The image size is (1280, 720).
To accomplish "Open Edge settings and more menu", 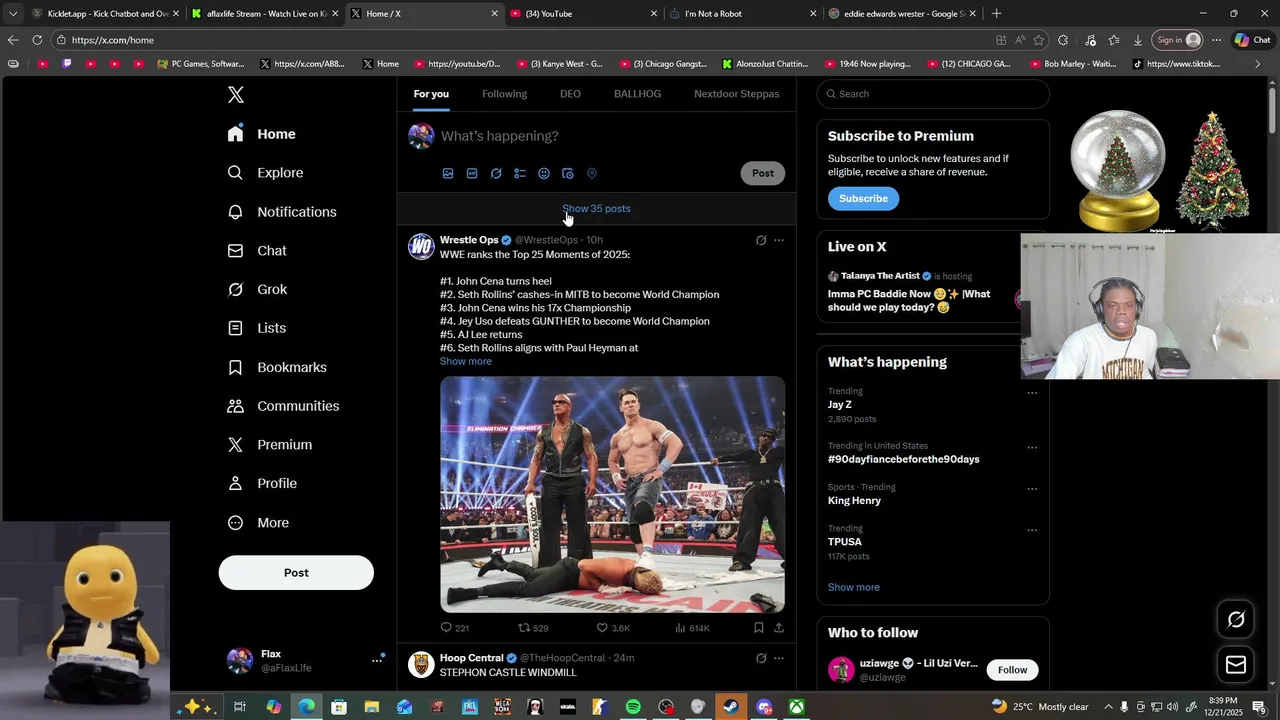I will click(1216, 40).
